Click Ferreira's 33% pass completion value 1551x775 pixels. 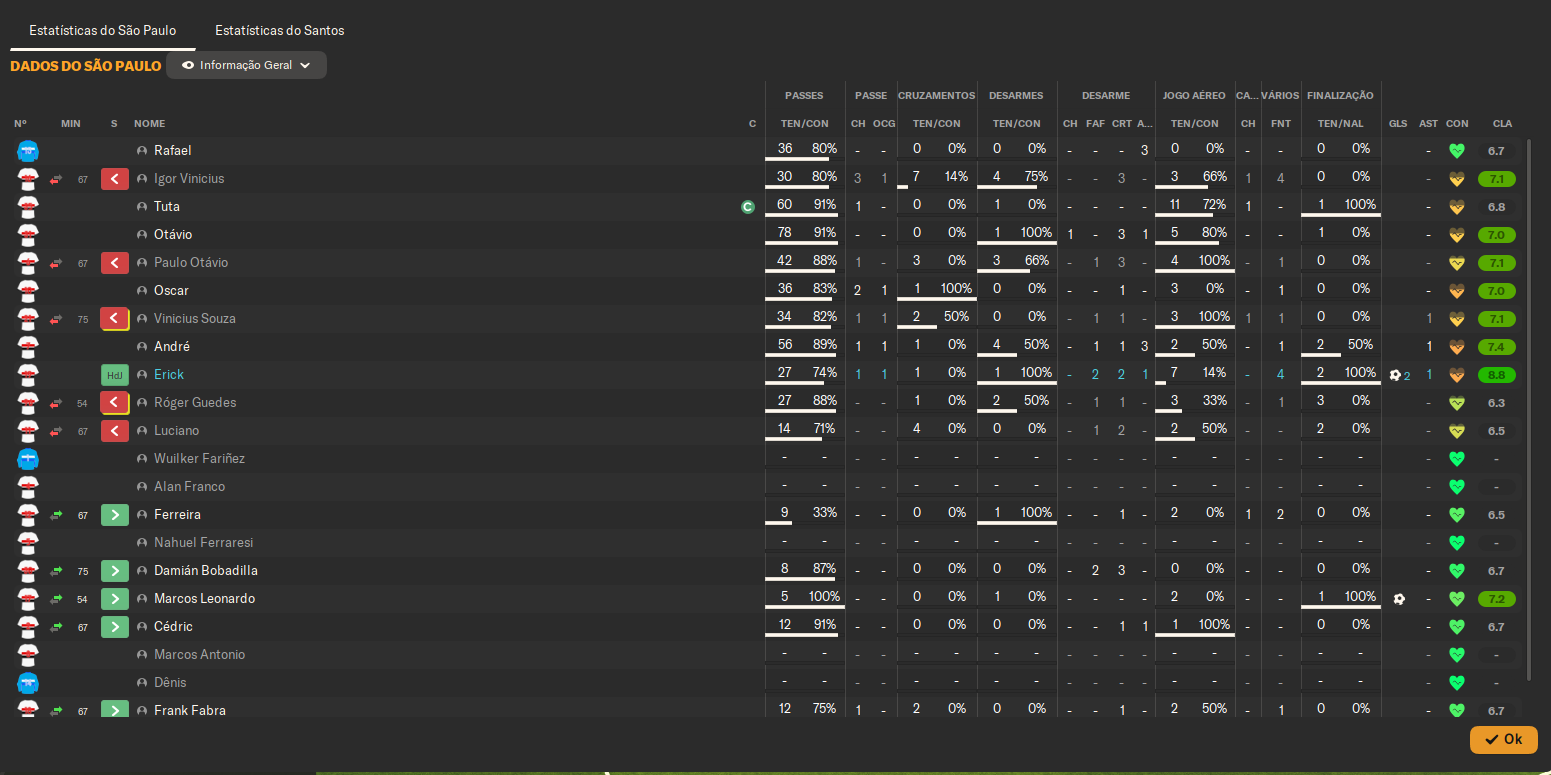(x=825, y=513)
